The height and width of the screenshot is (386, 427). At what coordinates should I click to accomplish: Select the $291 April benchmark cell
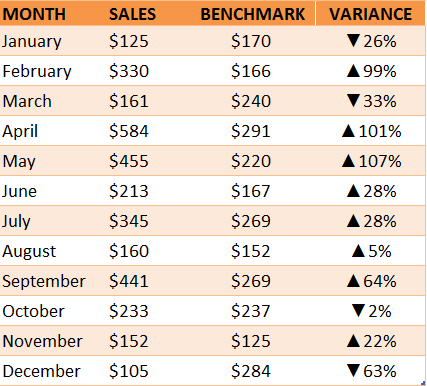(x=251, y=131)
